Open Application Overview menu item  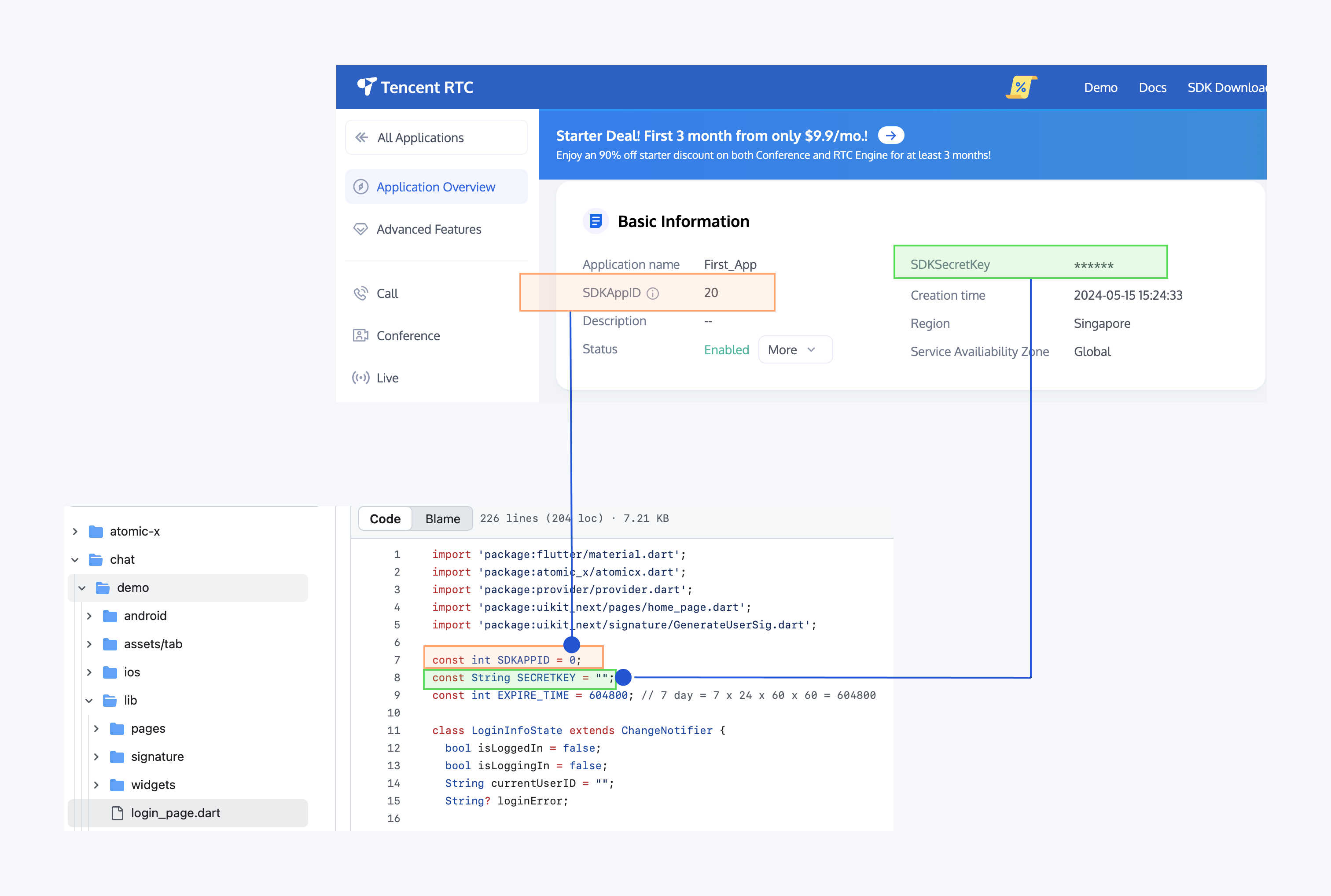pyautogui.click(x=435, y=187)
